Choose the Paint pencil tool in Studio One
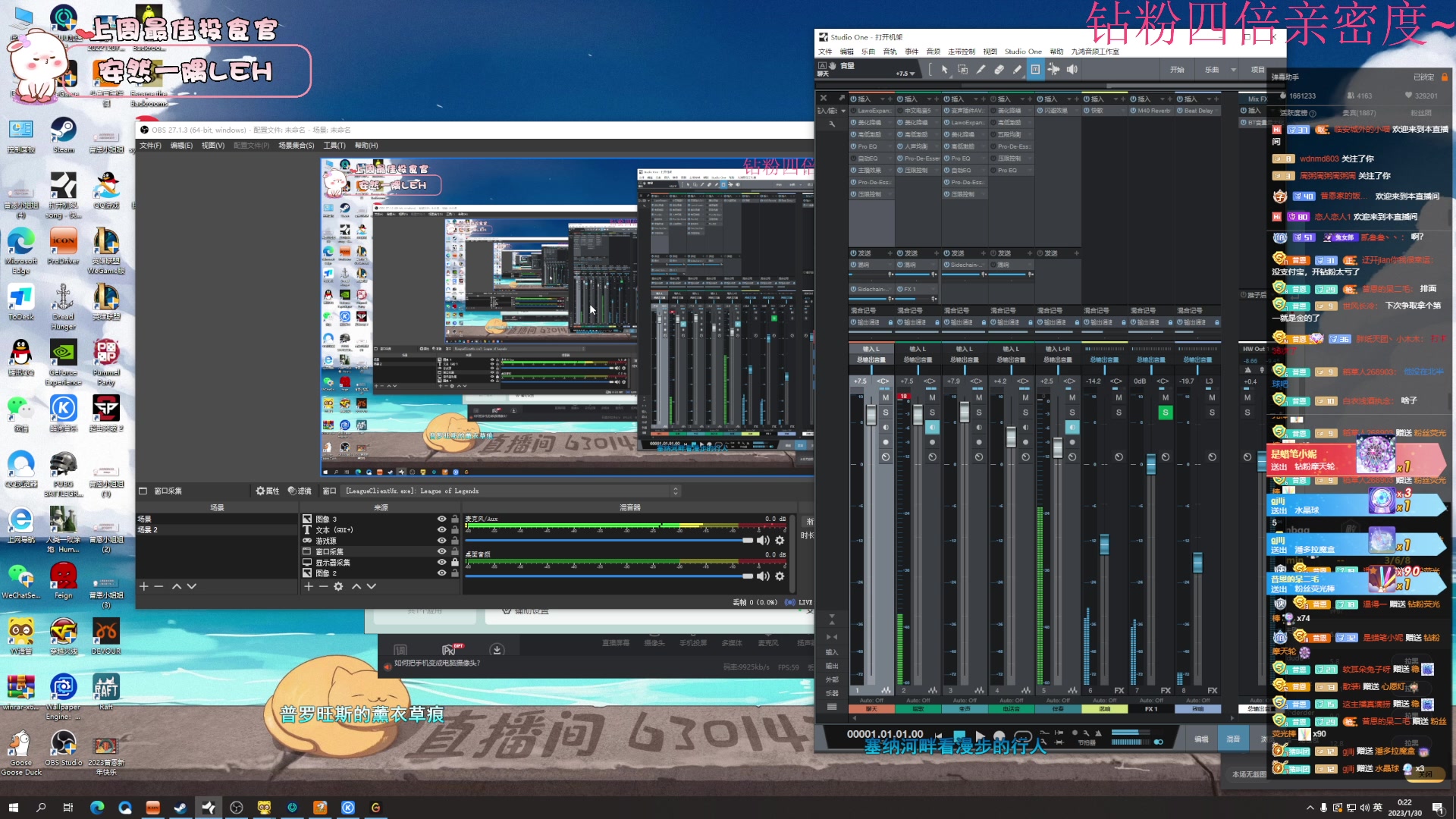 pyautogui.click(x=1017, y=69)
